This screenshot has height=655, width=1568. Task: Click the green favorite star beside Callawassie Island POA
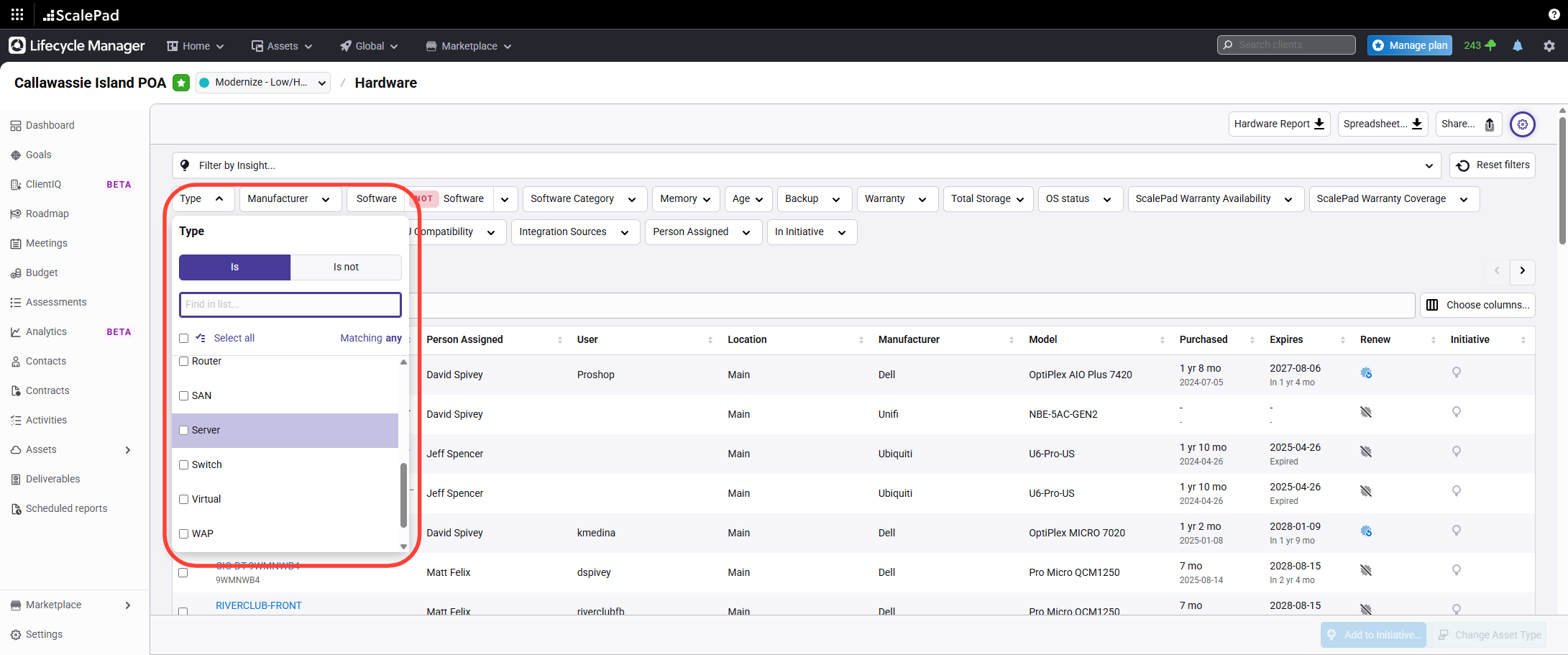181,83
